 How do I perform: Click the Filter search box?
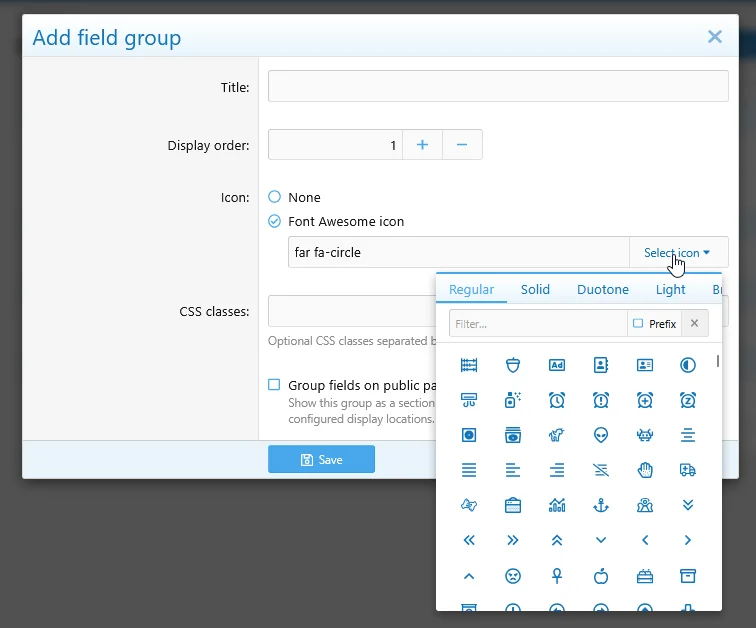pos(538,323)
